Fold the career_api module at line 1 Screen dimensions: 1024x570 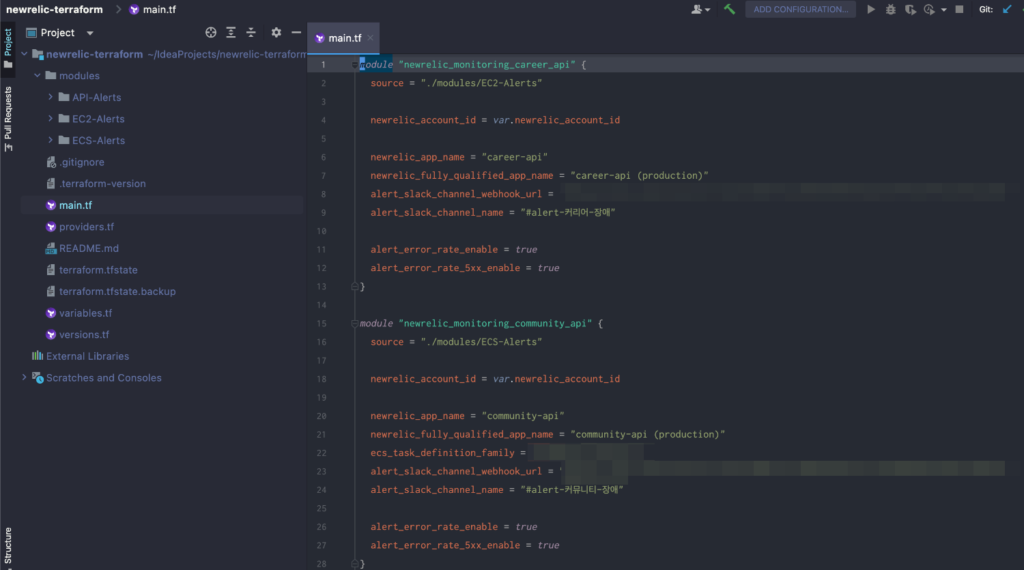(355, 65)
